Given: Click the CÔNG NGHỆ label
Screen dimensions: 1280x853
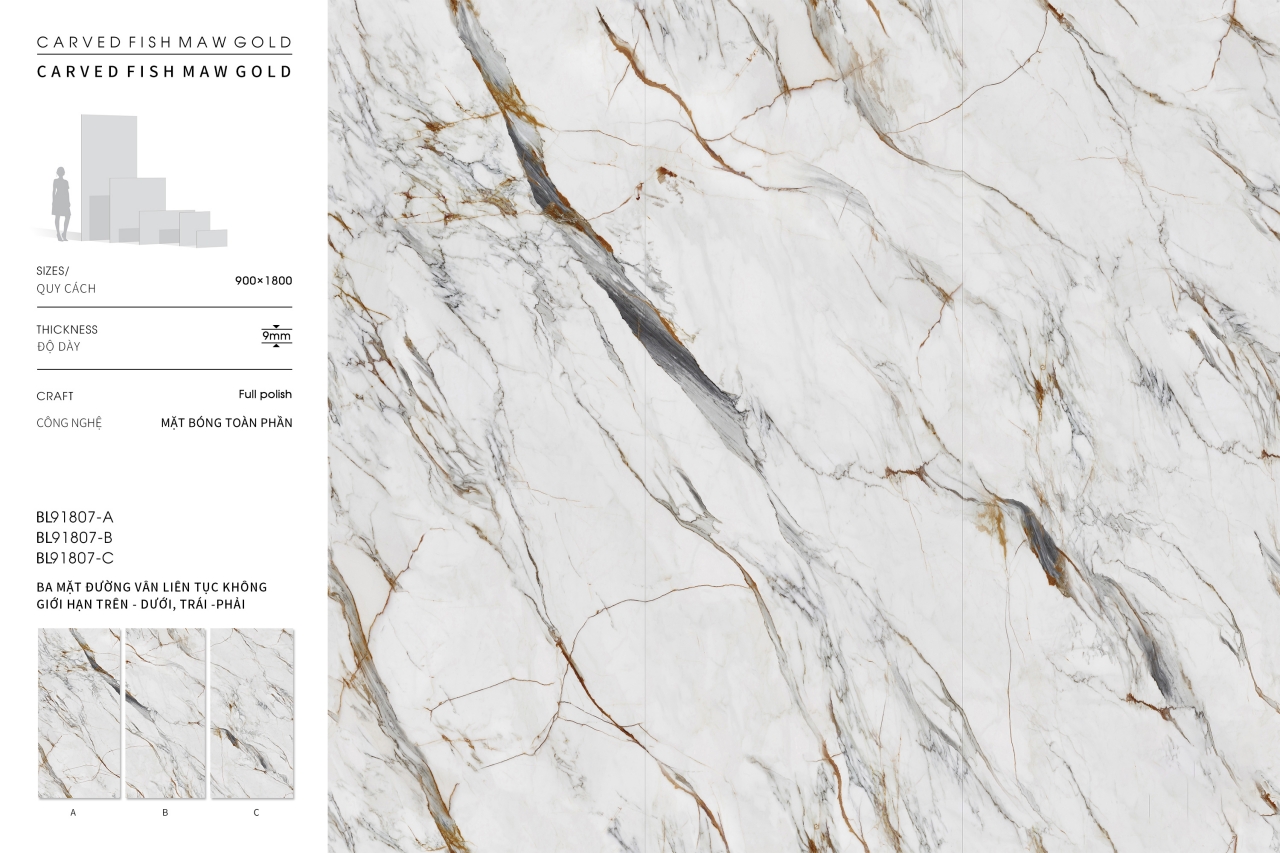Looking at the screenshot, I should [x=69, y=423].
